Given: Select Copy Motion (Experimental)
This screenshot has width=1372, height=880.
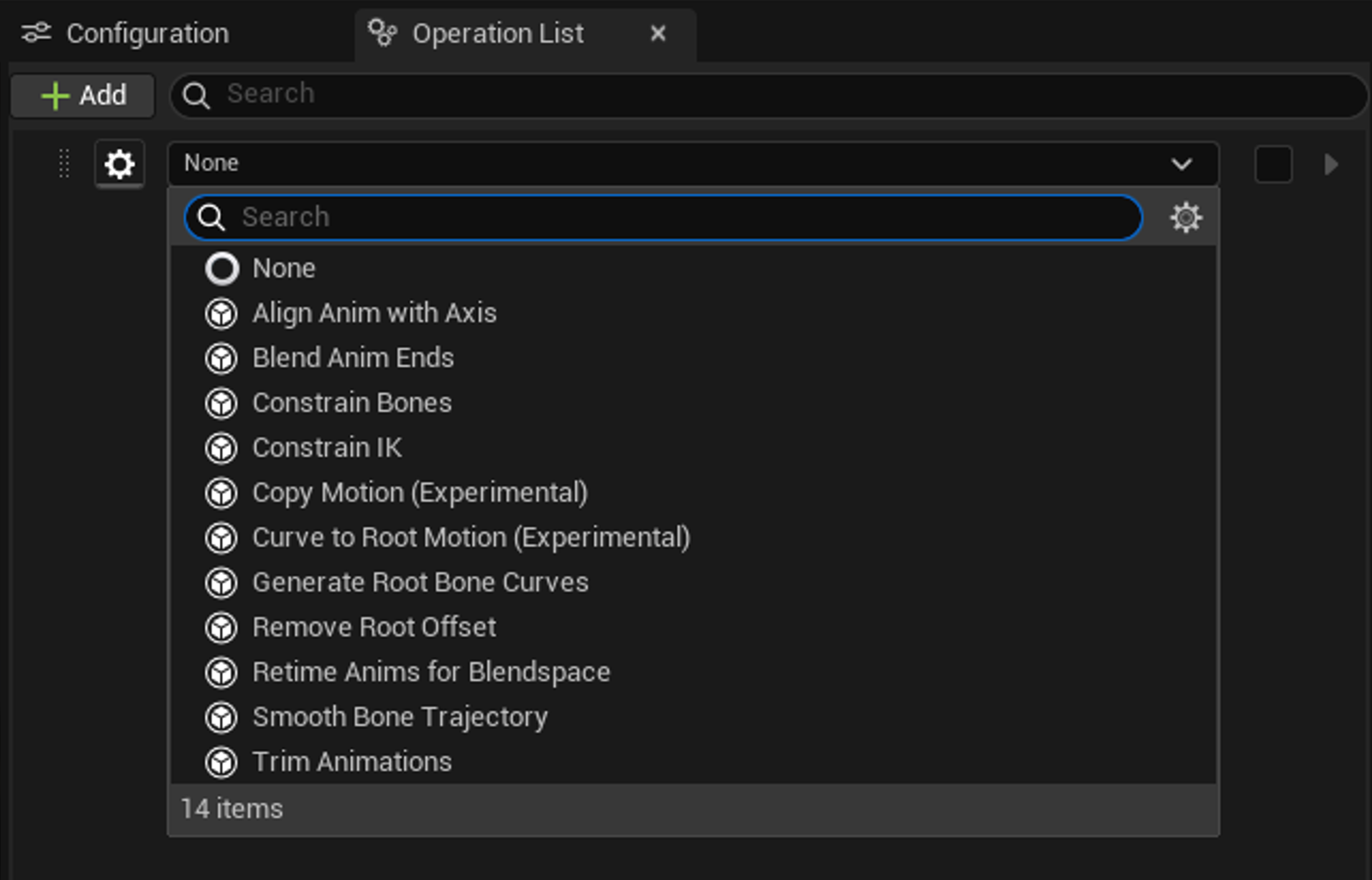Looking at the screenshot, I should (693, 493).
